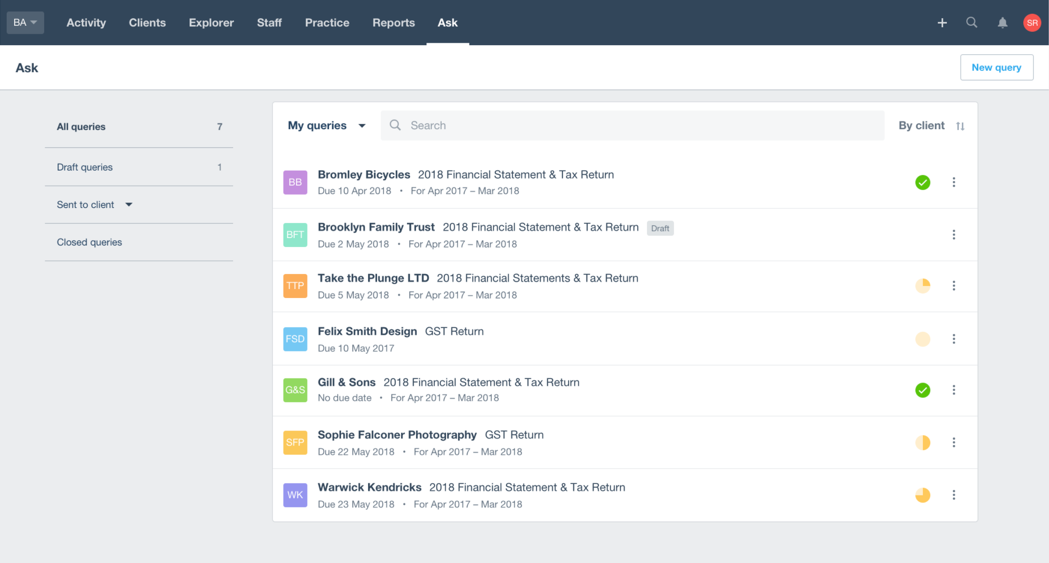Viewport: 1049px width, 563px height.
Task: Click Bromley Bicycles green completed checkmark
Action: (923, 183)
